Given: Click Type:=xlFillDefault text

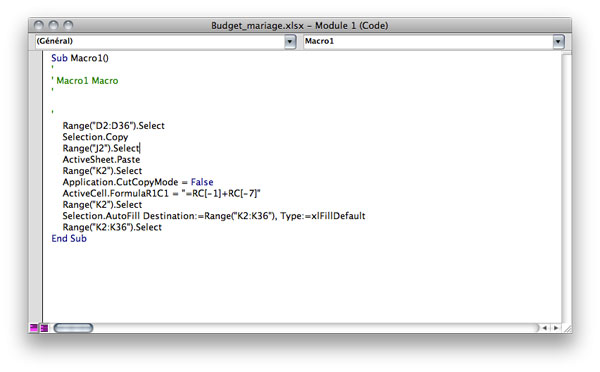Looking at the screenshot, I should [x=323, y=216].
